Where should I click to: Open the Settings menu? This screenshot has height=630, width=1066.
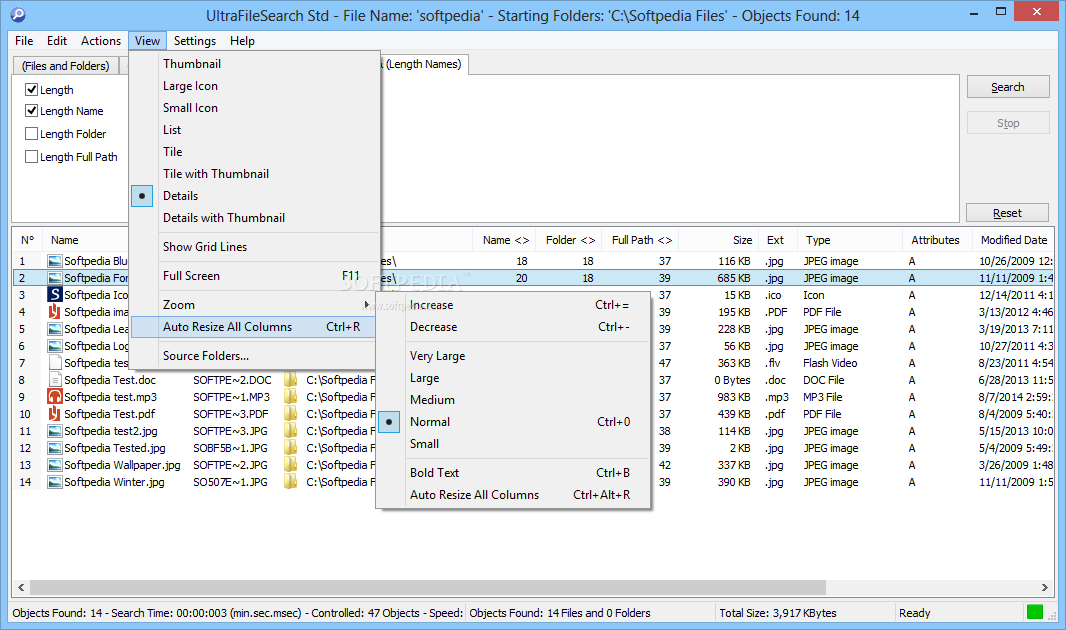[194, 41]
